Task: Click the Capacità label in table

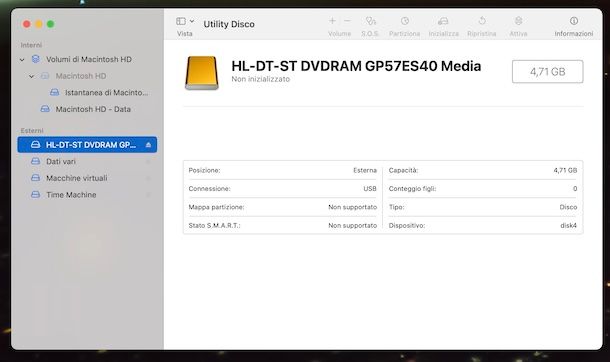Action: point(403,170)
